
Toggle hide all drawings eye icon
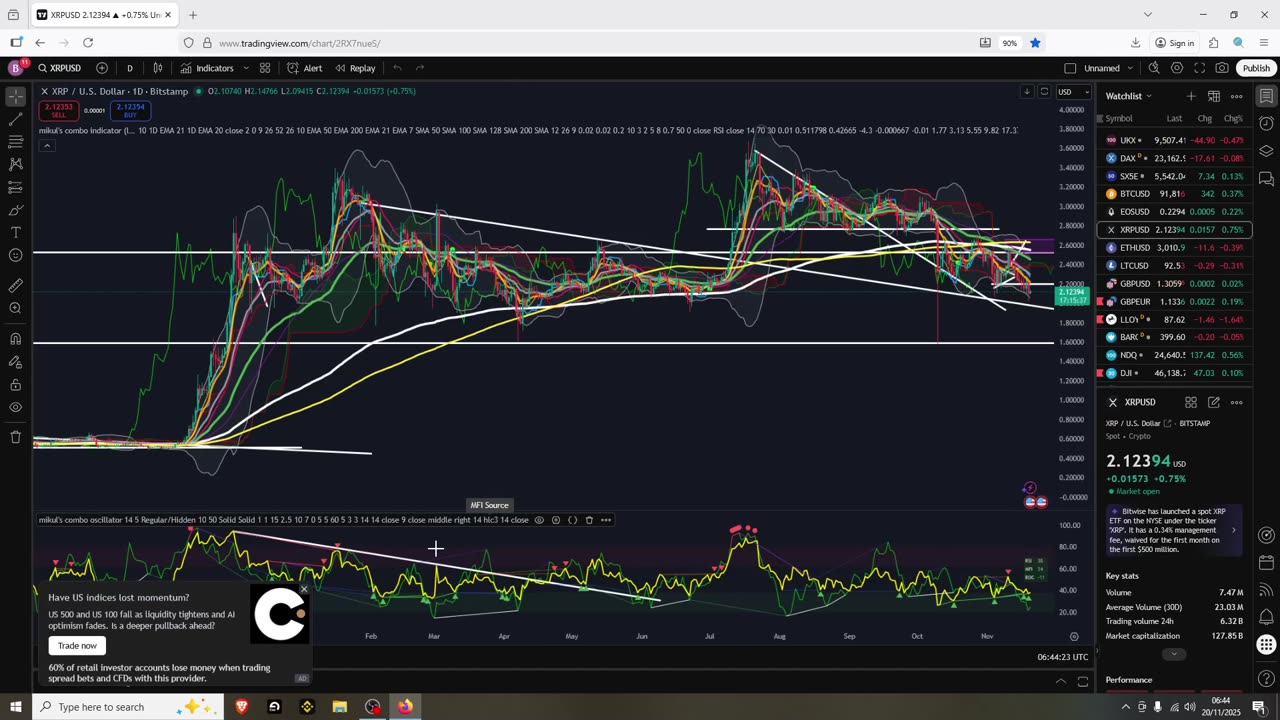(15, 407)
